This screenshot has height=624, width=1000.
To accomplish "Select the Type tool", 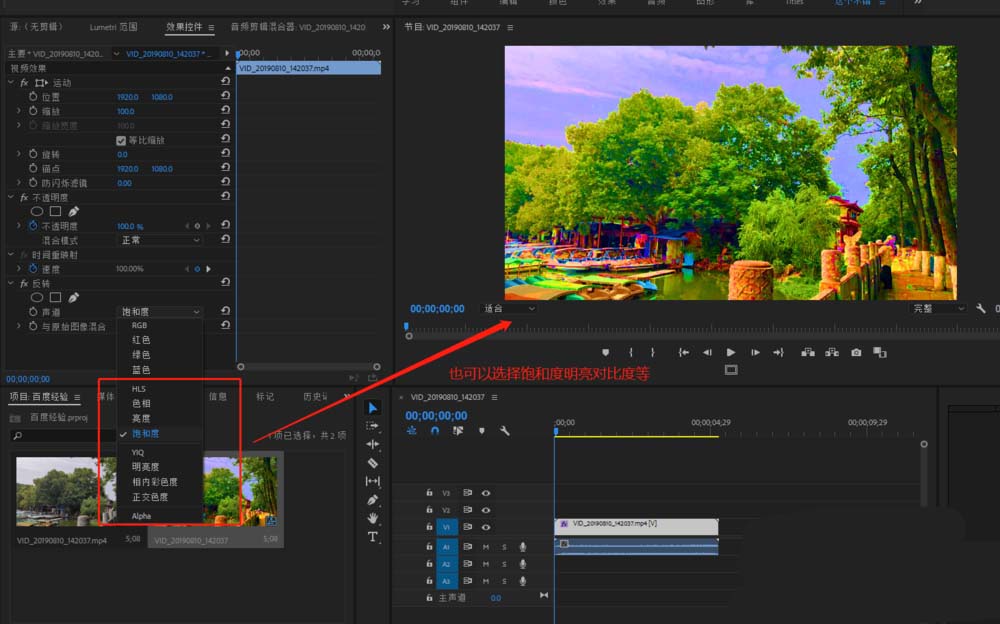I will [x=373, y=537].
